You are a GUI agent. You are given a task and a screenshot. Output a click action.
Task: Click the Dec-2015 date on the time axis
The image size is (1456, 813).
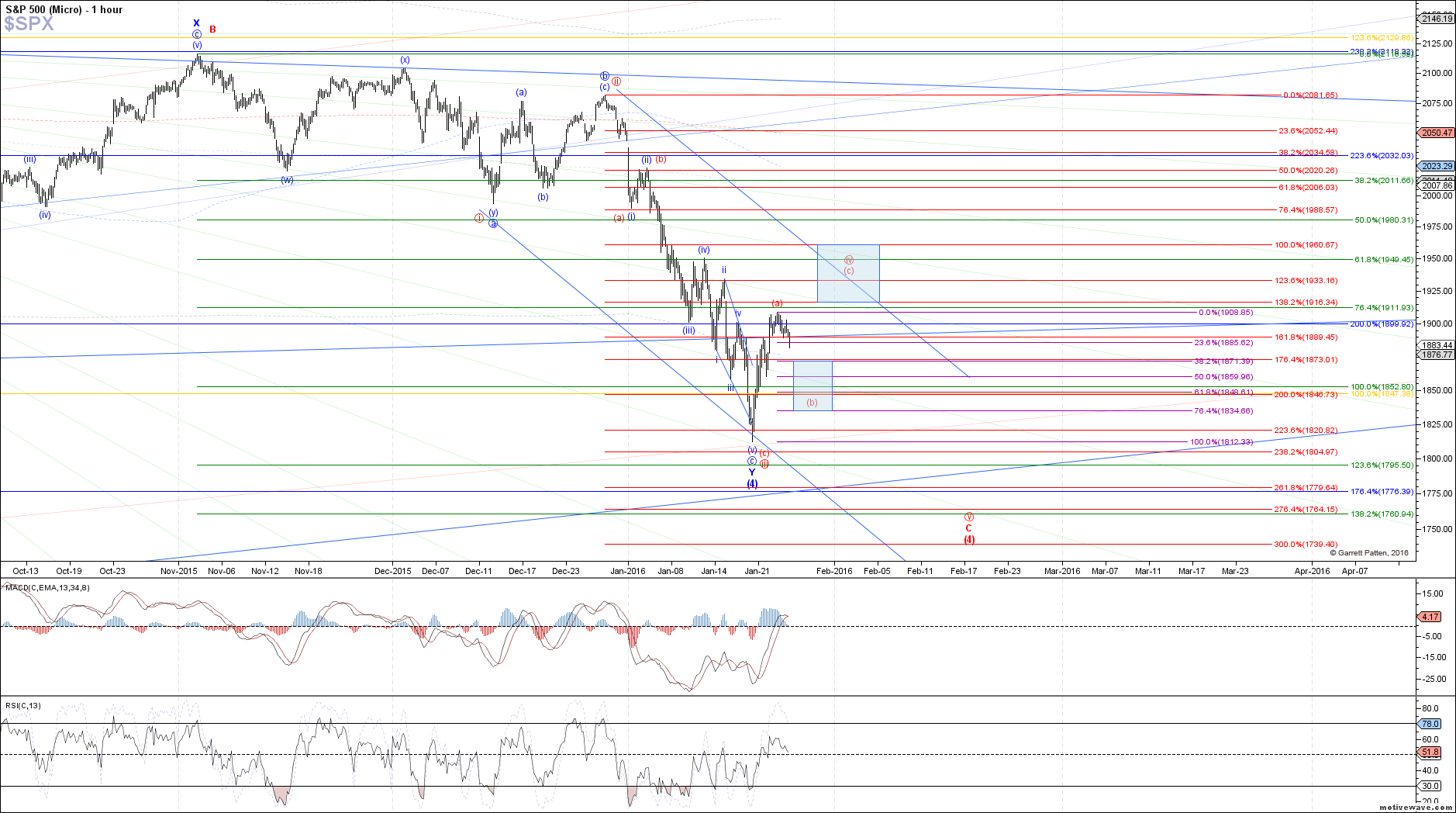[x=393, y=571]
